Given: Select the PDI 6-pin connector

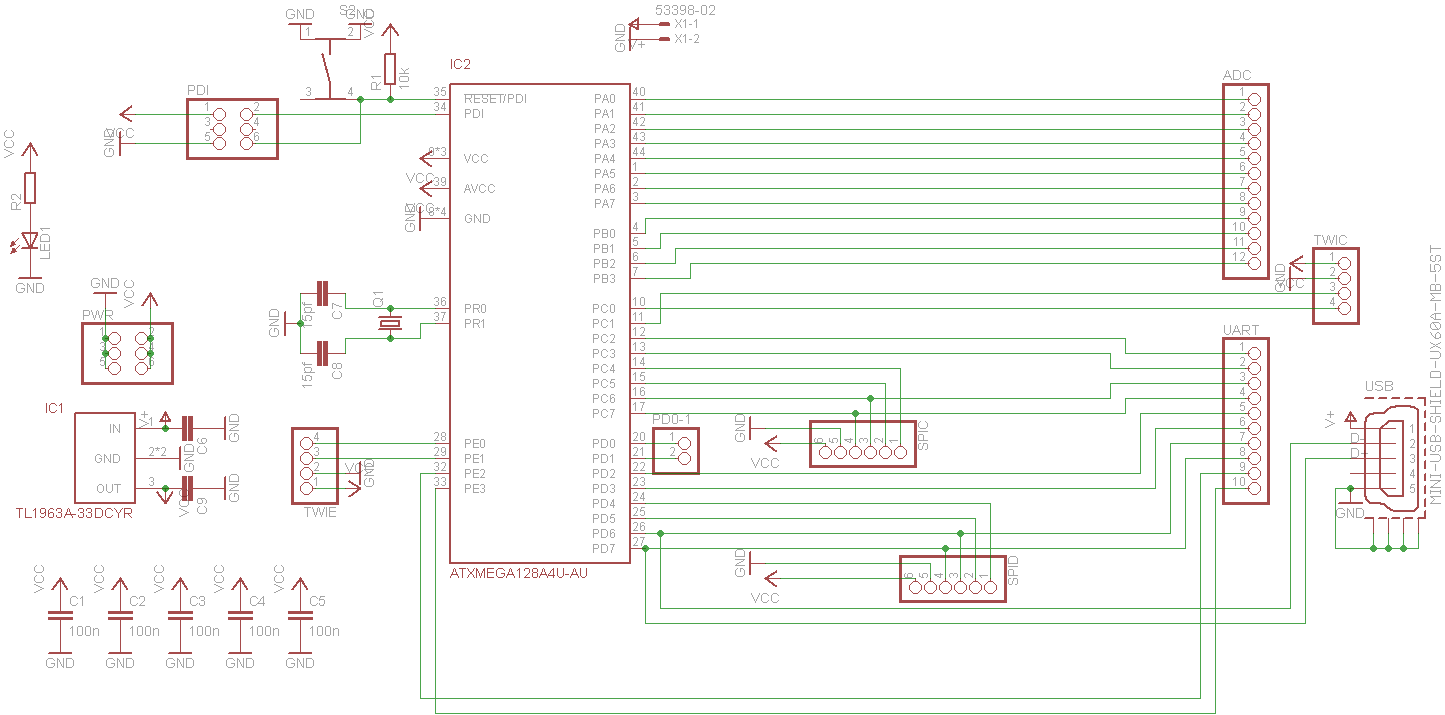Looking at the screenshot, I should click(232, 128).
